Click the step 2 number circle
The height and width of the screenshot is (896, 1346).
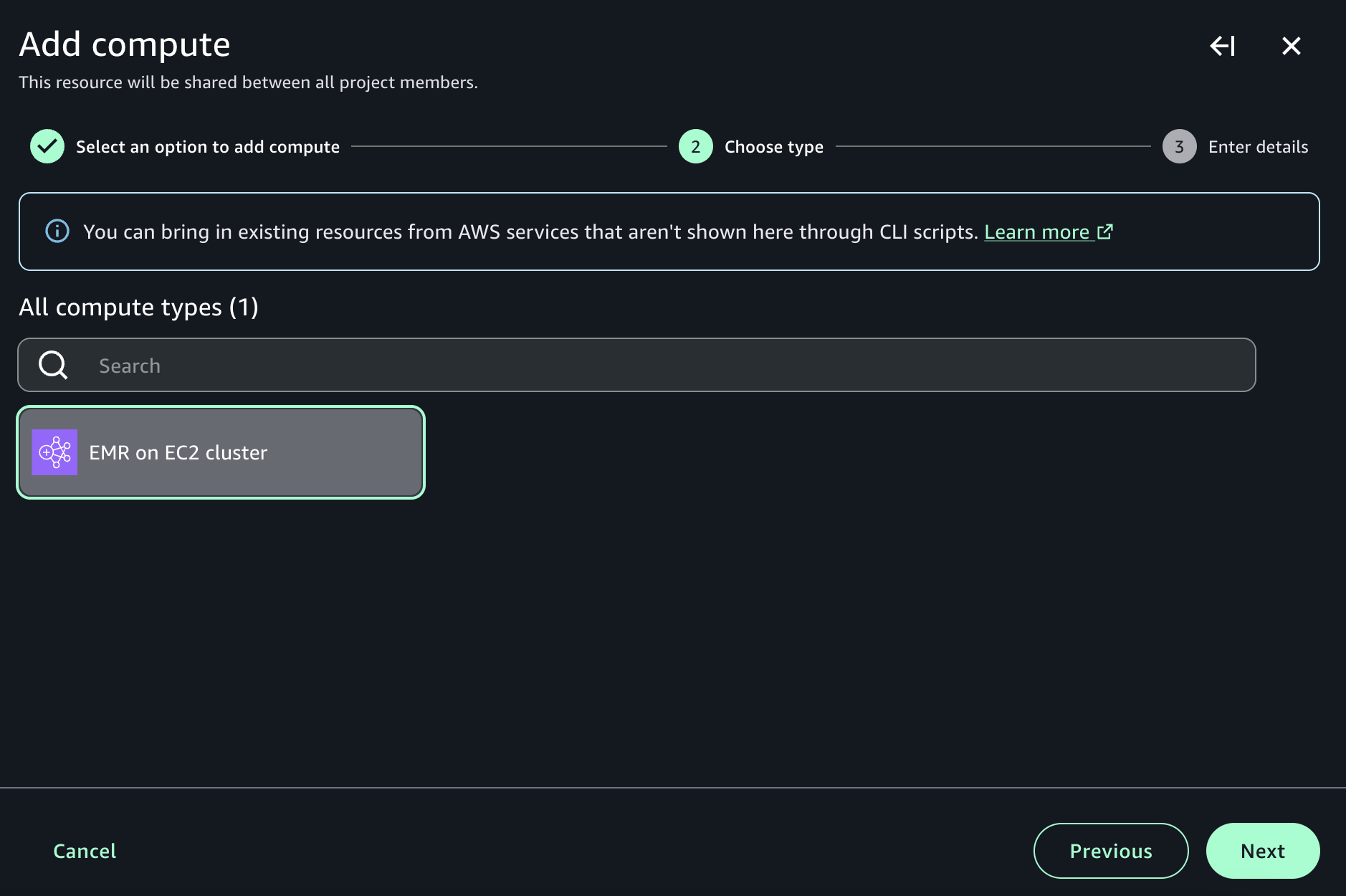(x=695, y=147)
